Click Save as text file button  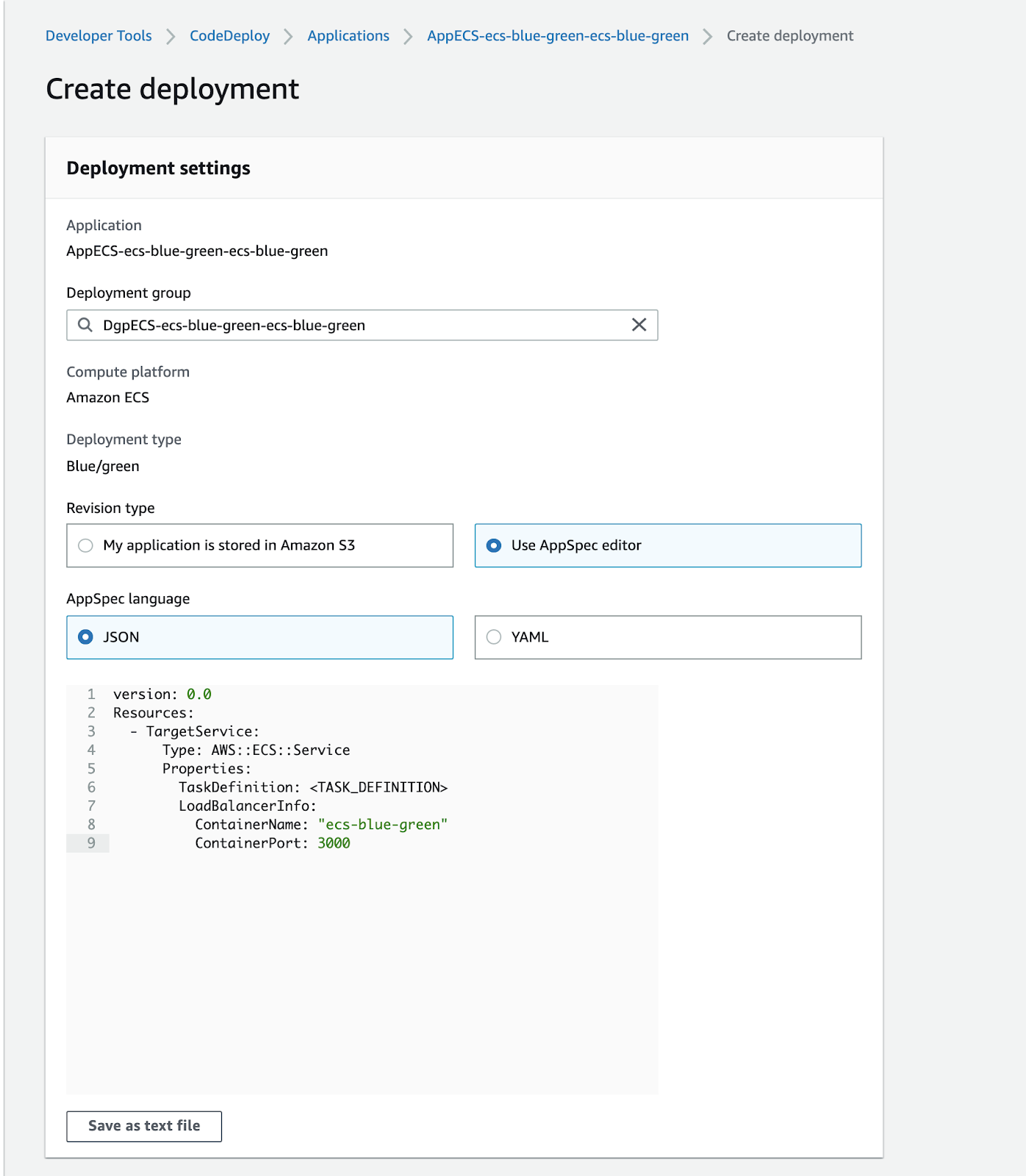[x=144, y=1126]
